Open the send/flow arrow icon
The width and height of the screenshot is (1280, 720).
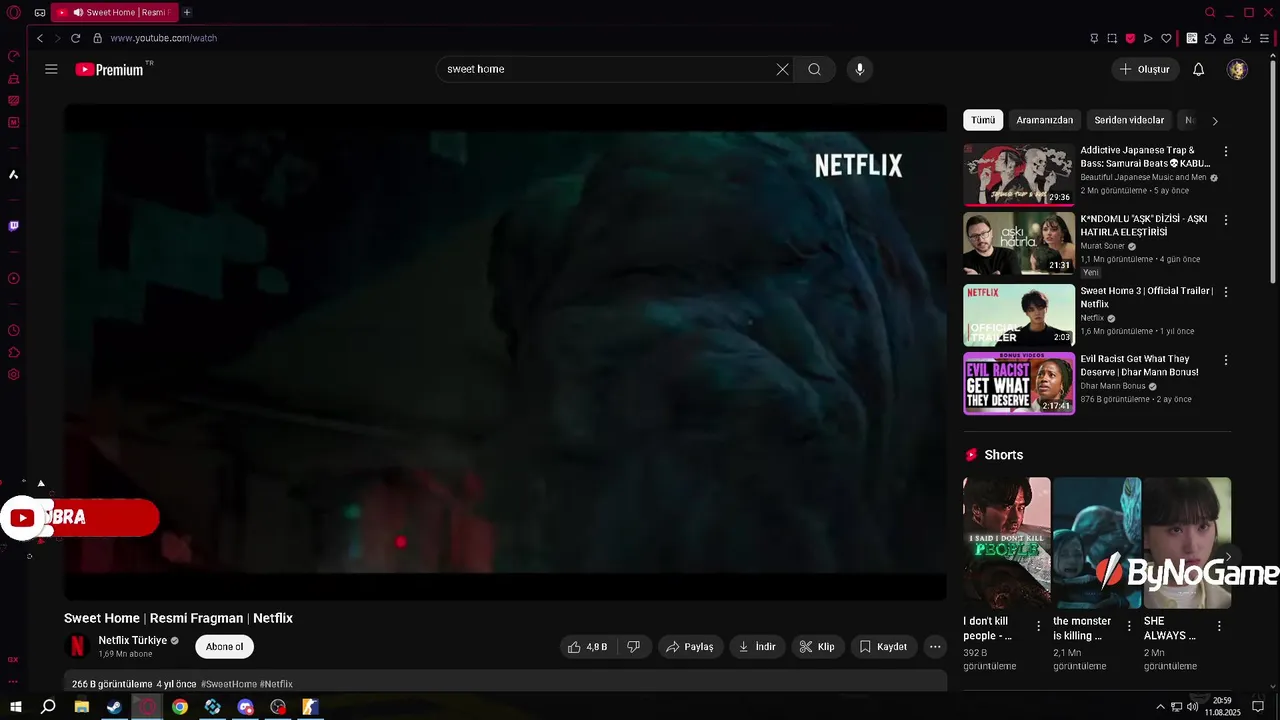pos(1148,38)
